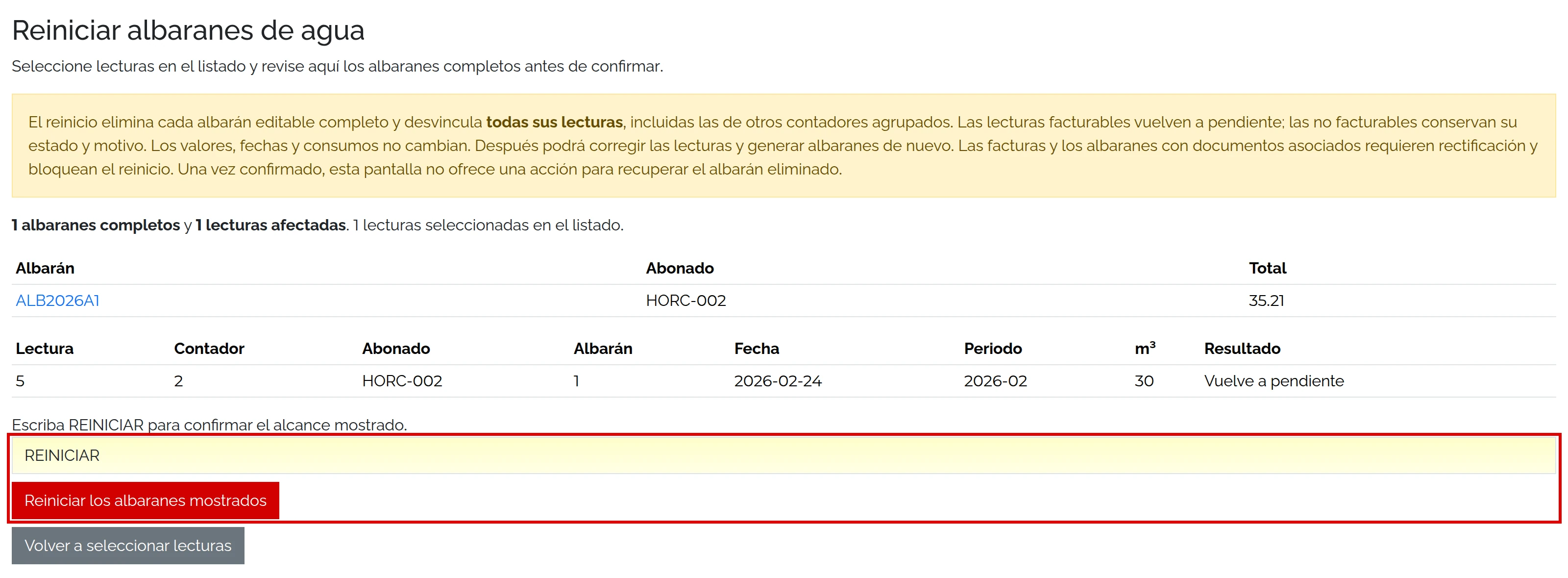The width and height of the screenshot is (1568, 578).
Task: Click the Lectura column header
Action: pyautogui.click(x=45, y=349)
